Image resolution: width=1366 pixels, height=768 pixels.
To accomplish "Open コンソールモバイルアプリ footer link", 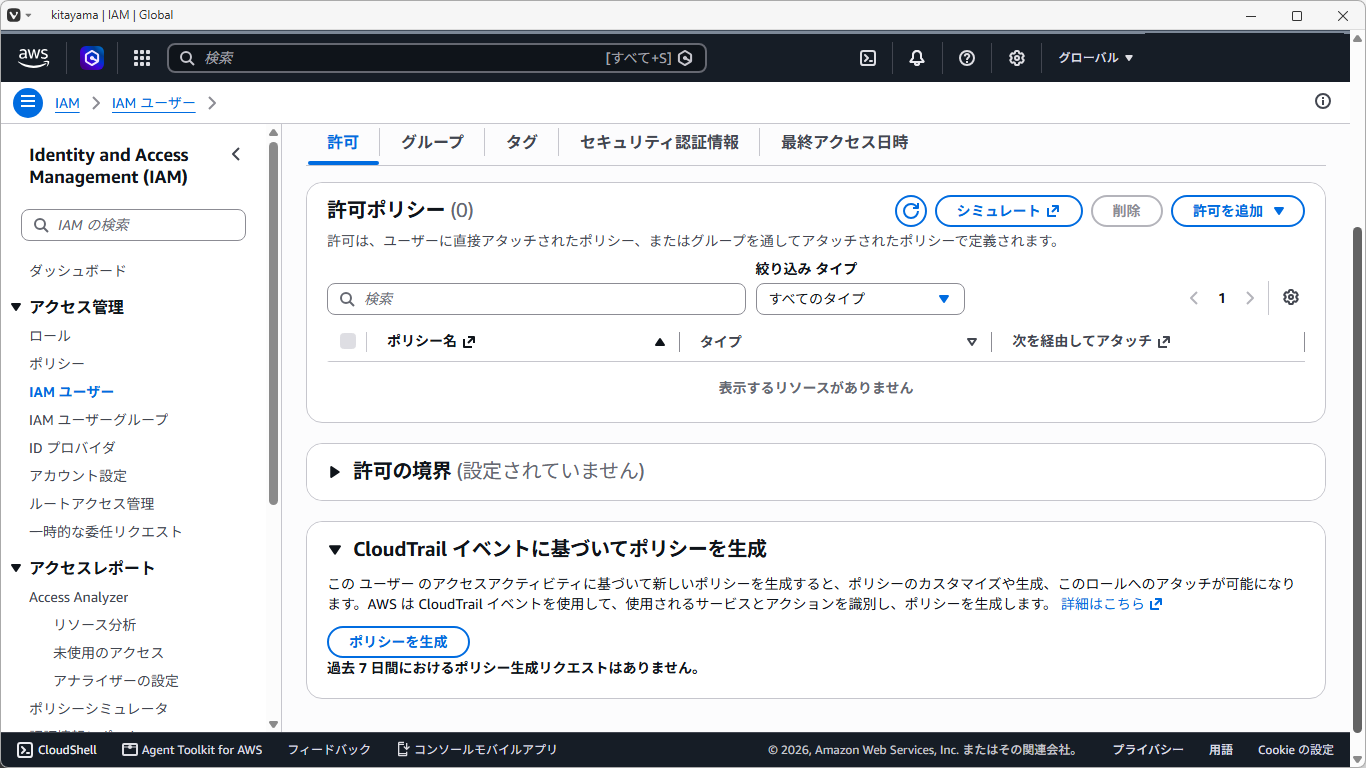I will 477,750.
